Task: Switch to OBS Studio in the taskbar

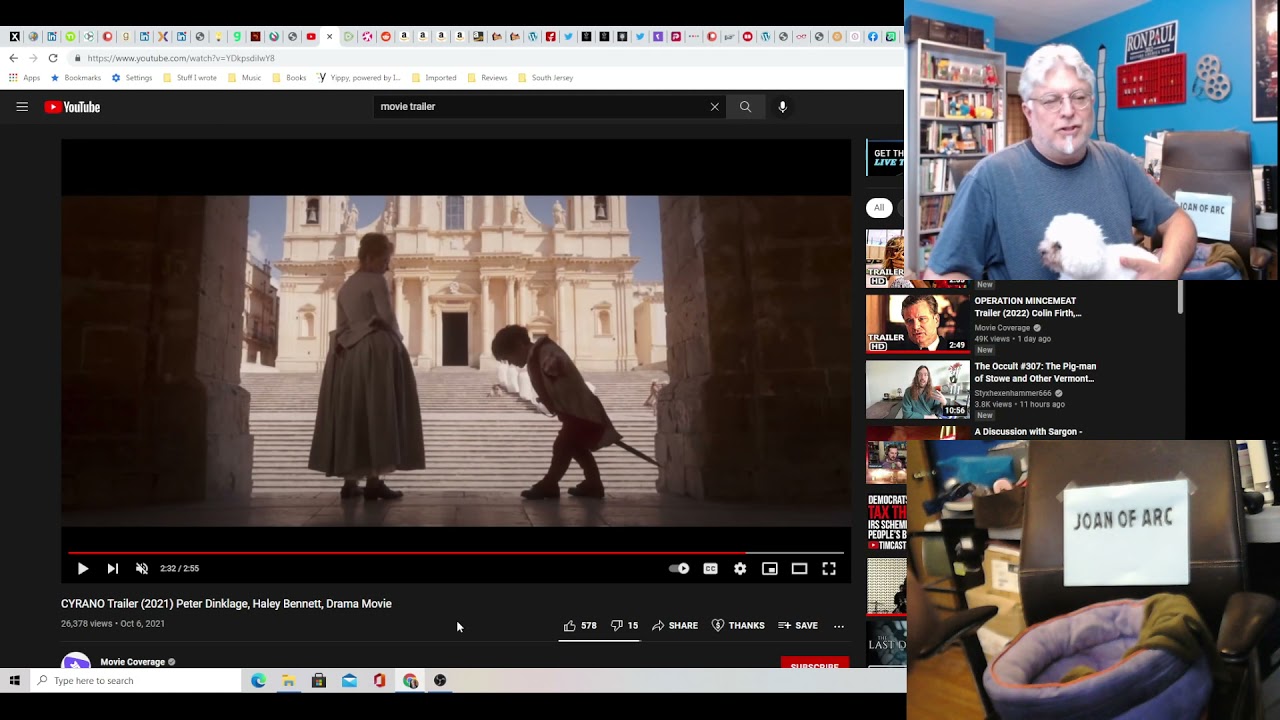Action: coord(440,681)
